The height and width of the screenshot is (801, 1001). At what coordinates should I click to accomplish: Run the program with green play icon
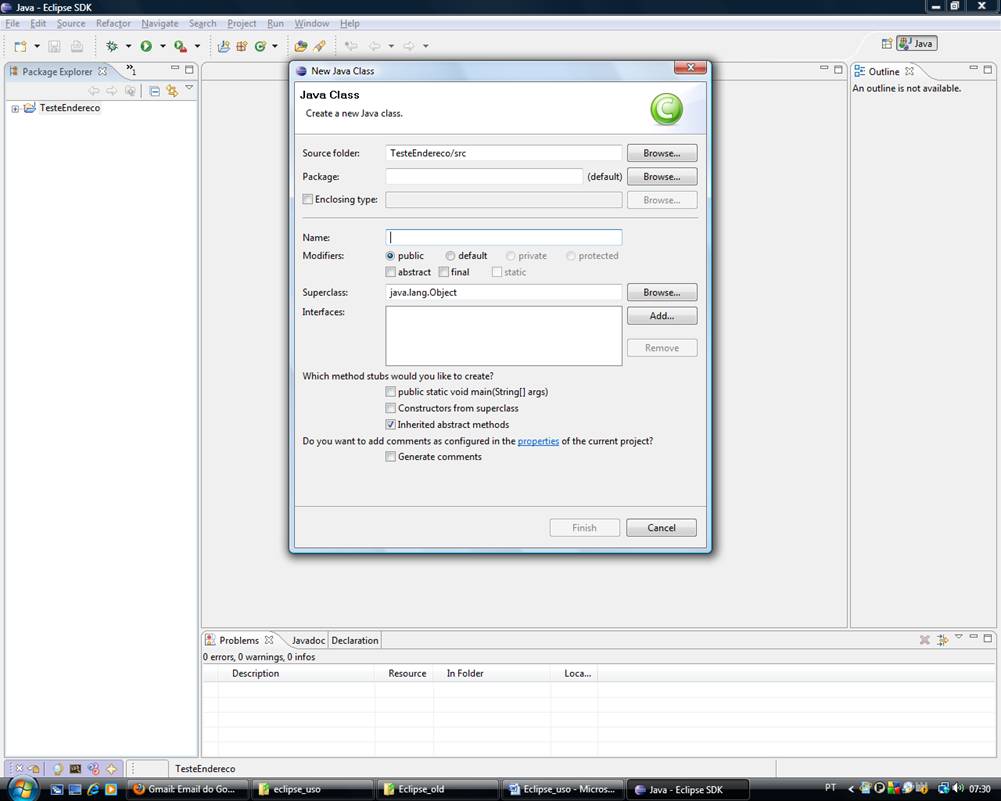[x=146, y=46]
